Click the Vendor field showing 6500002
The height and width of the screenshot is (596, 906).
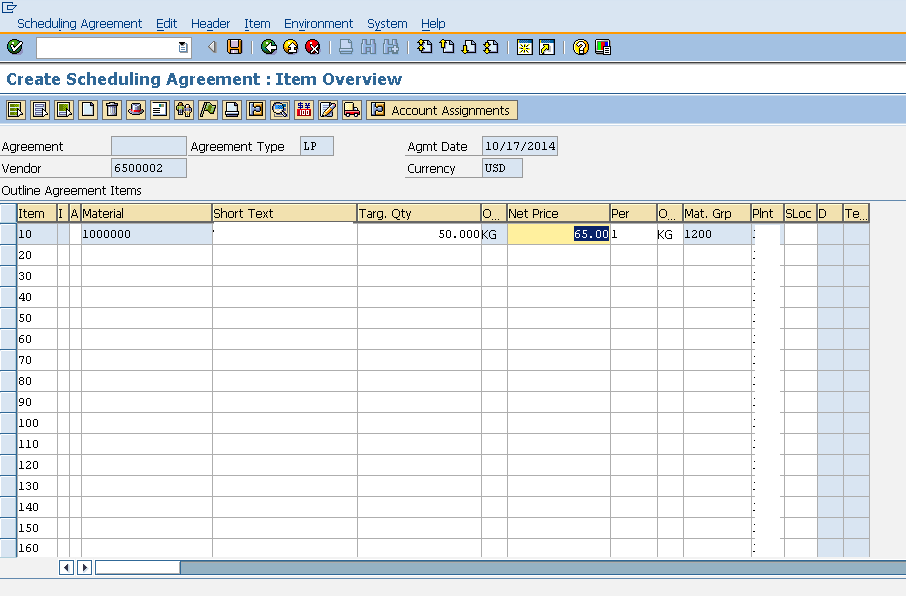point(148,168)
